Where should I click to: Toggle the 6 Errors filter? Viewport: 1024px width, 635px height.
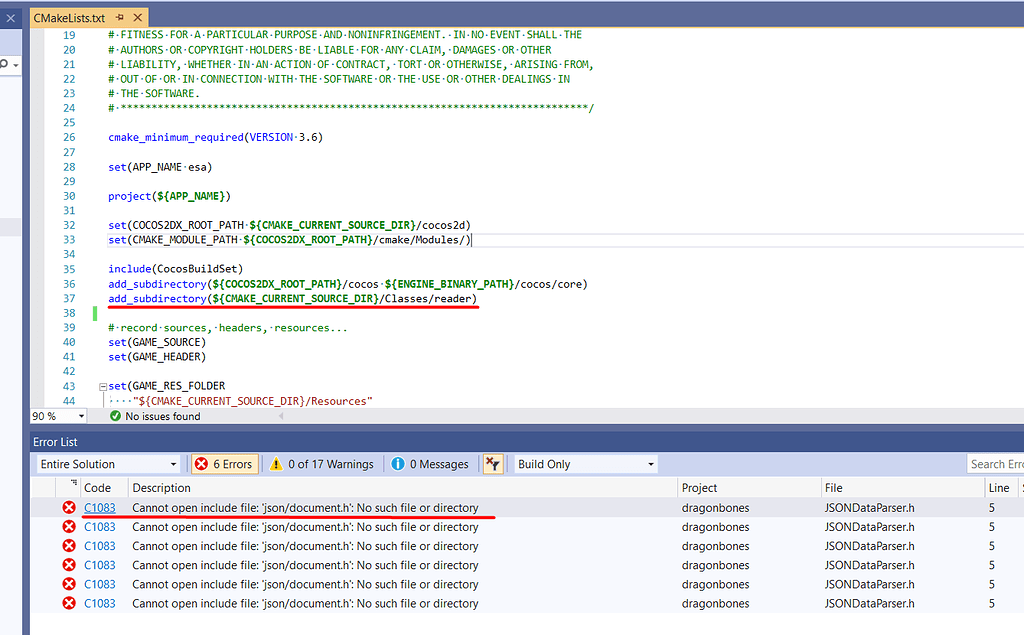click(225, 464)
